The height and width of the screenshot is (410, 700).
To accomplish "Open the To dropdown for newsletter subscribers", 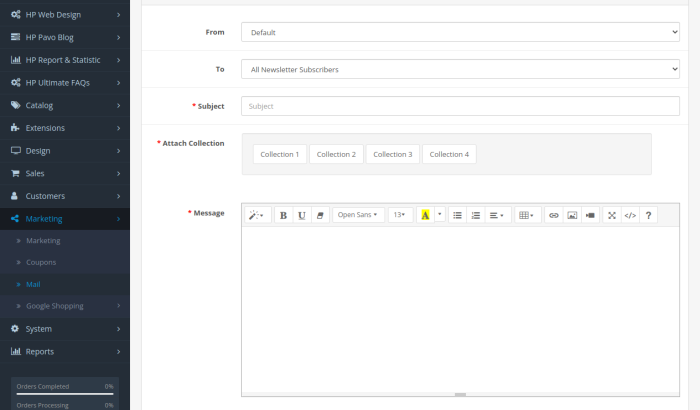I will pyautogui.click(x=460, y=69).
